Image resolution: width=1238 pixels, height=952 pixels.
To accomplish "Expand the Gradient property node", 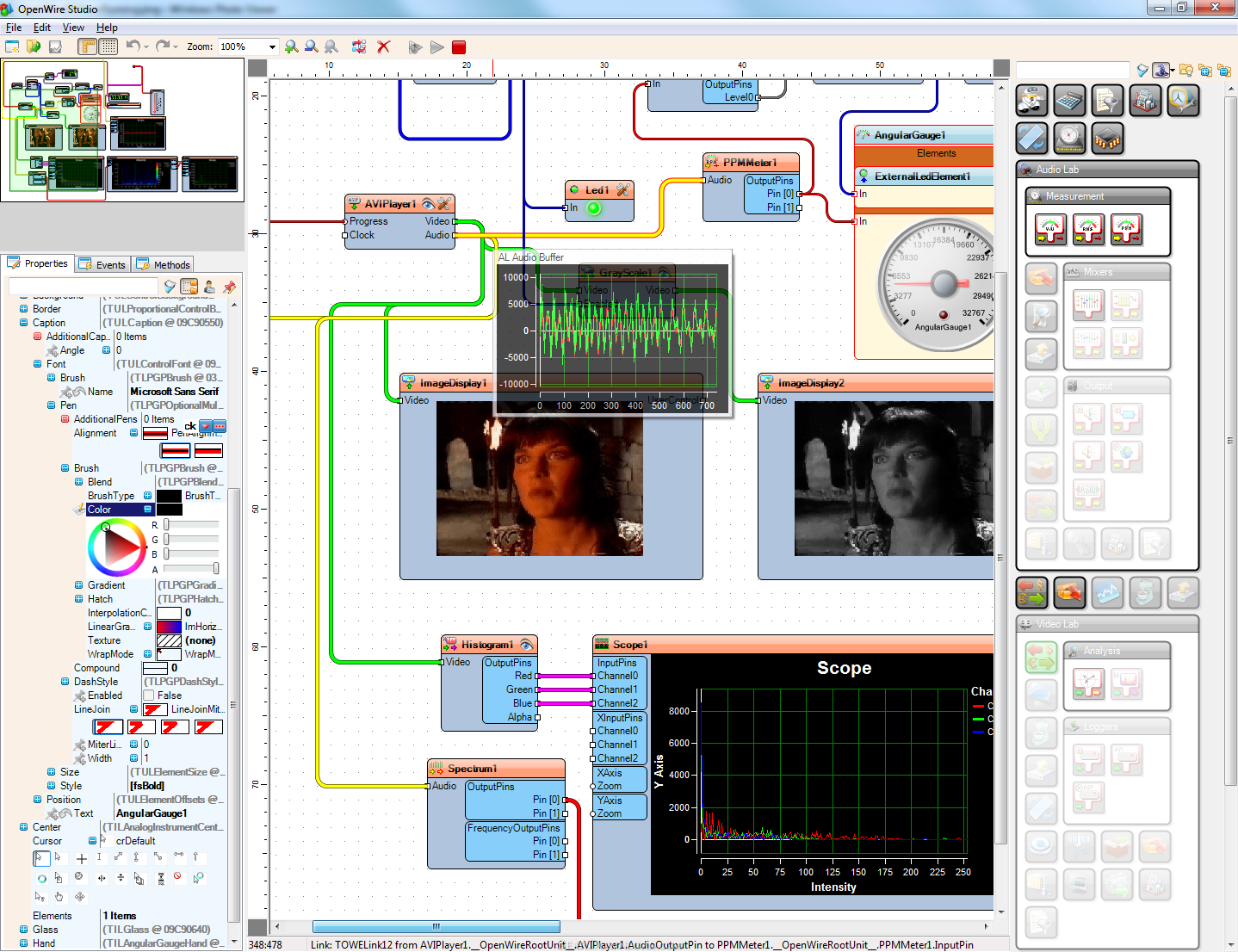I will [x=78, y=585].
